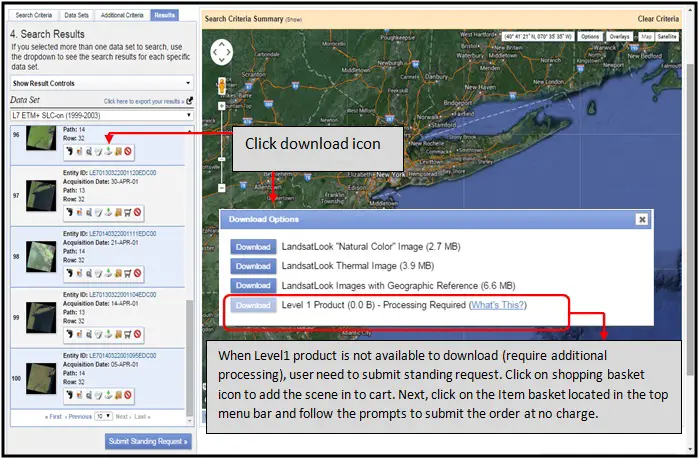Viewport: 700px width, 459px height.
Task: Show browse overlay icon for result 96
Action: pos(79,151)
